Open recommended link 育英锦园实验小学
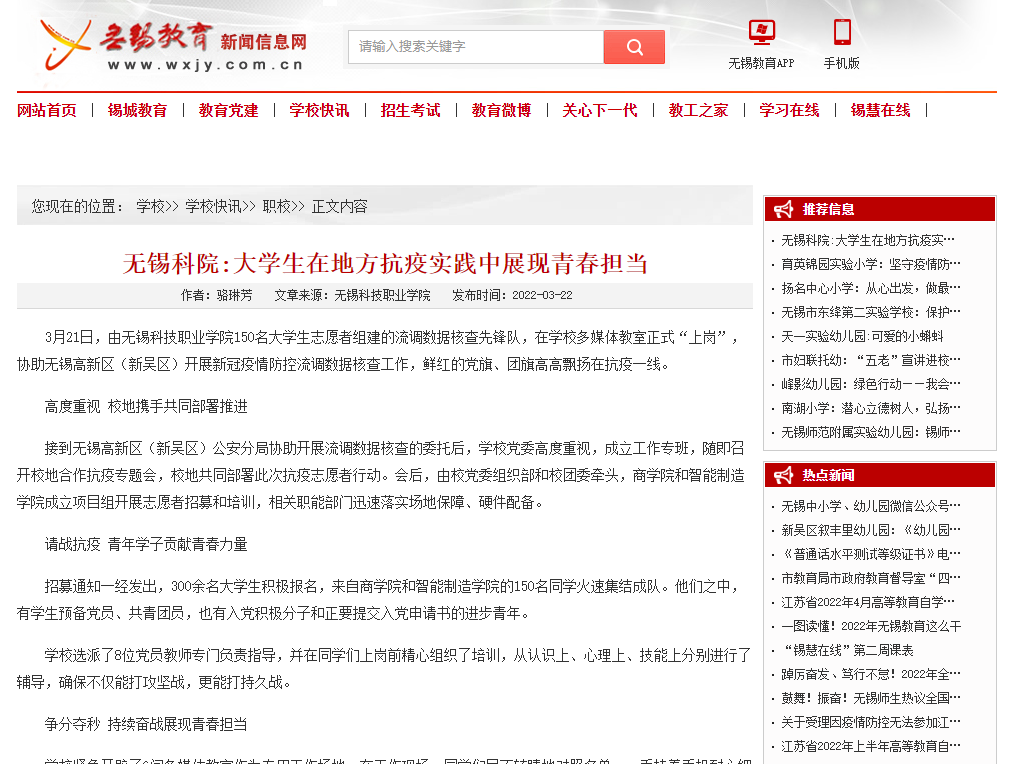The width and height of the screenshot is (1011, 766). pos(870,264)
